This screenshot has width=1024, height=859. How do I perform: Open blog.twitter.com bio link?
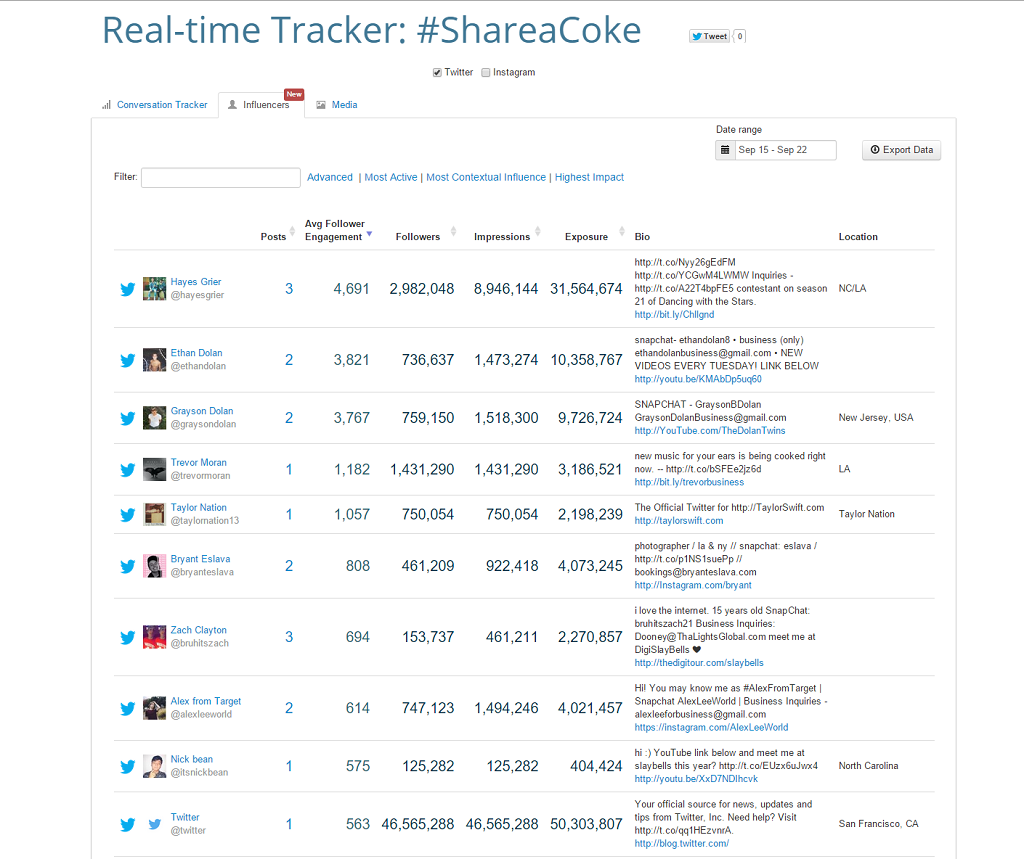point(682,845)
